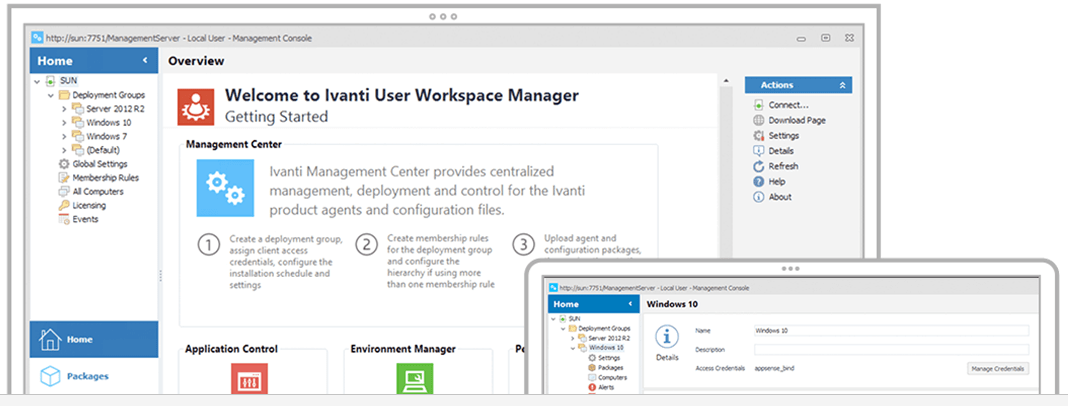This screenshot has width=1068, height=406.
Task: Collapse the Windows 10 node in the small window tree
Action: (573, 347)
